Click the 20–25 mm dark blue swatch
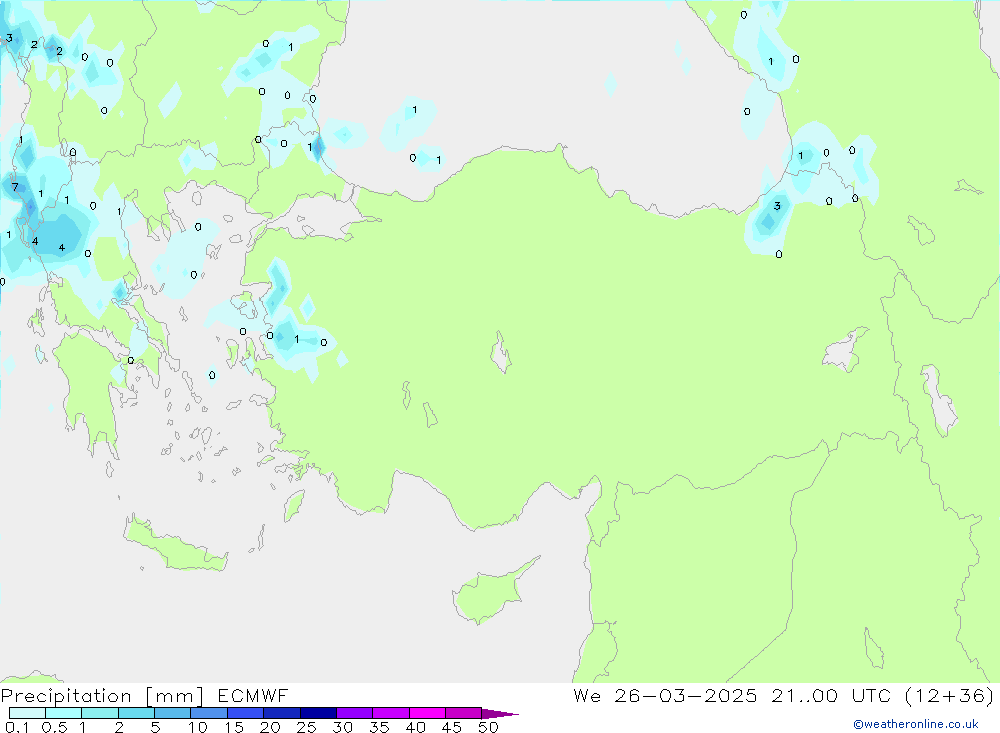 (282, 713)
